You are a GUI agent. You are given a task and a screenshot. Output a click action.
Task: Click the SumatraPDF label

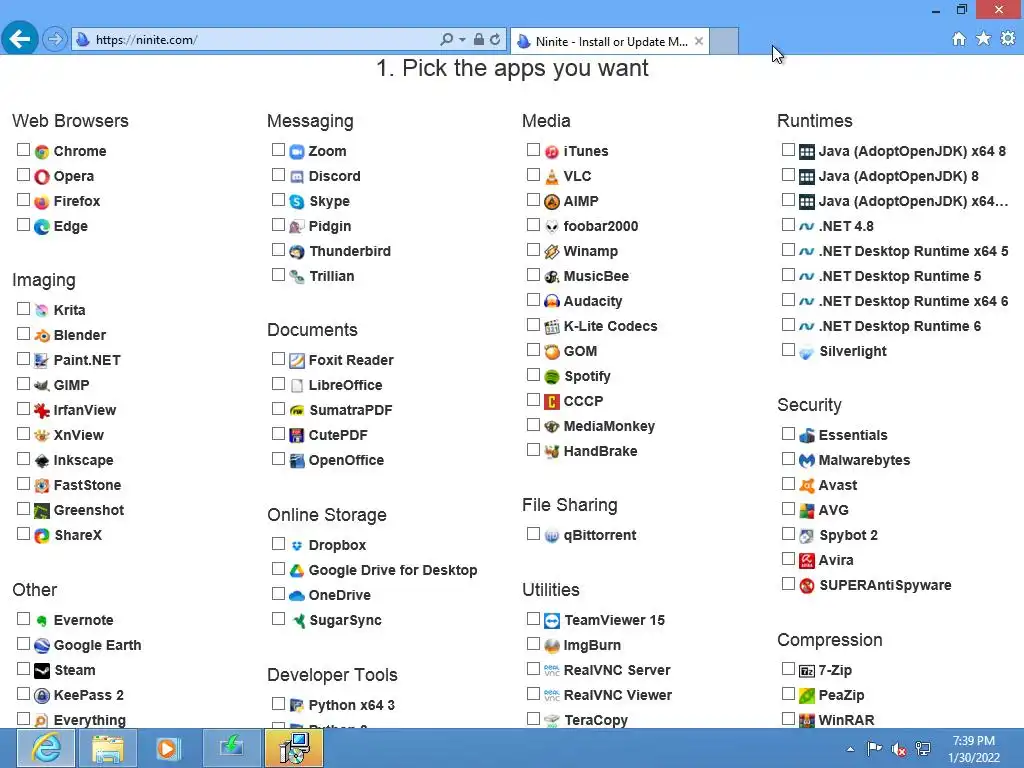click(x=350, y=411)
